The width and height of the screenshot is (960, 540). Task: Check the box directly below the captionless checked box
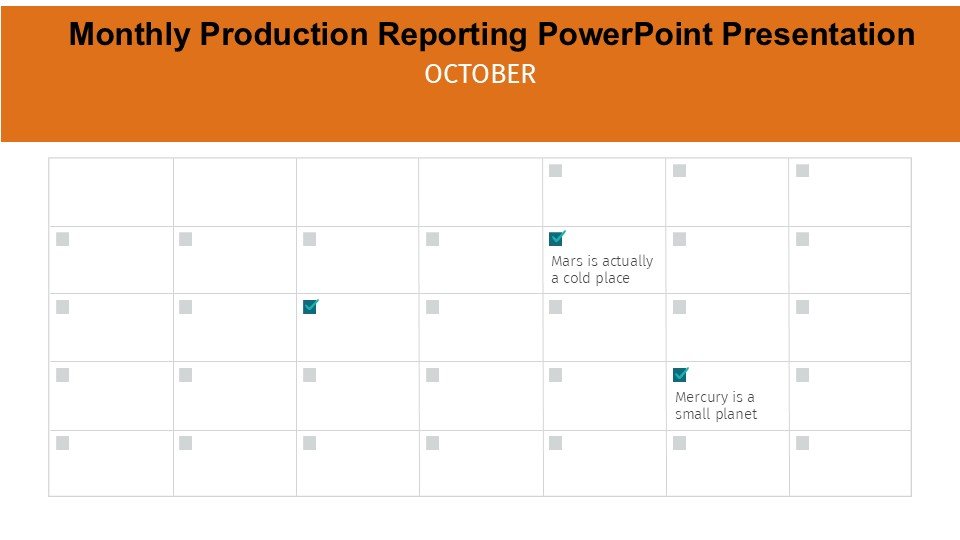click(310, 375)
